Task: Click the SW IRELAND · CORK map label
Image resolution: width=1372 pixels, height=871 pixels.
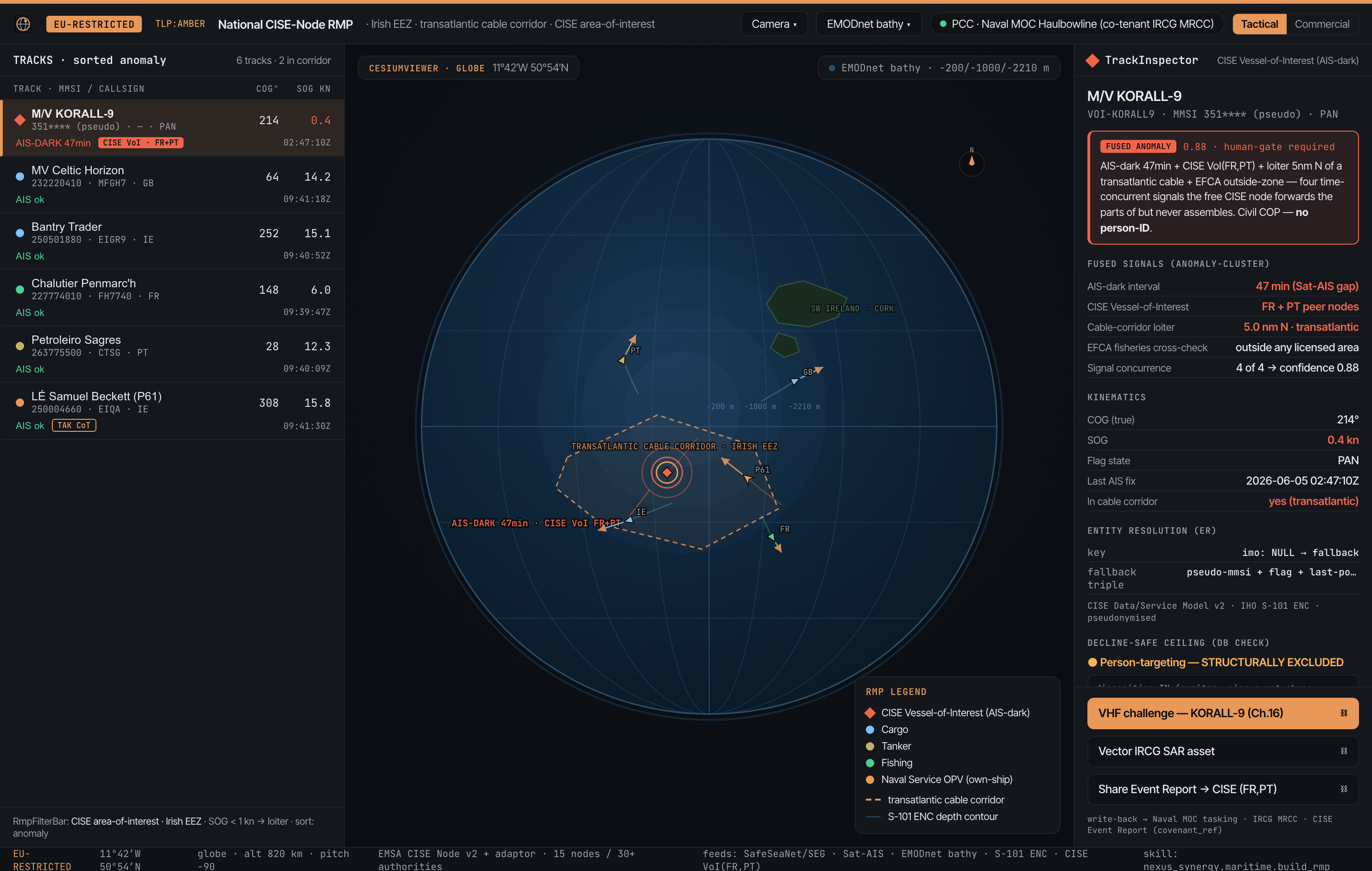Action: pyautogui.click(x=852, y=308)
